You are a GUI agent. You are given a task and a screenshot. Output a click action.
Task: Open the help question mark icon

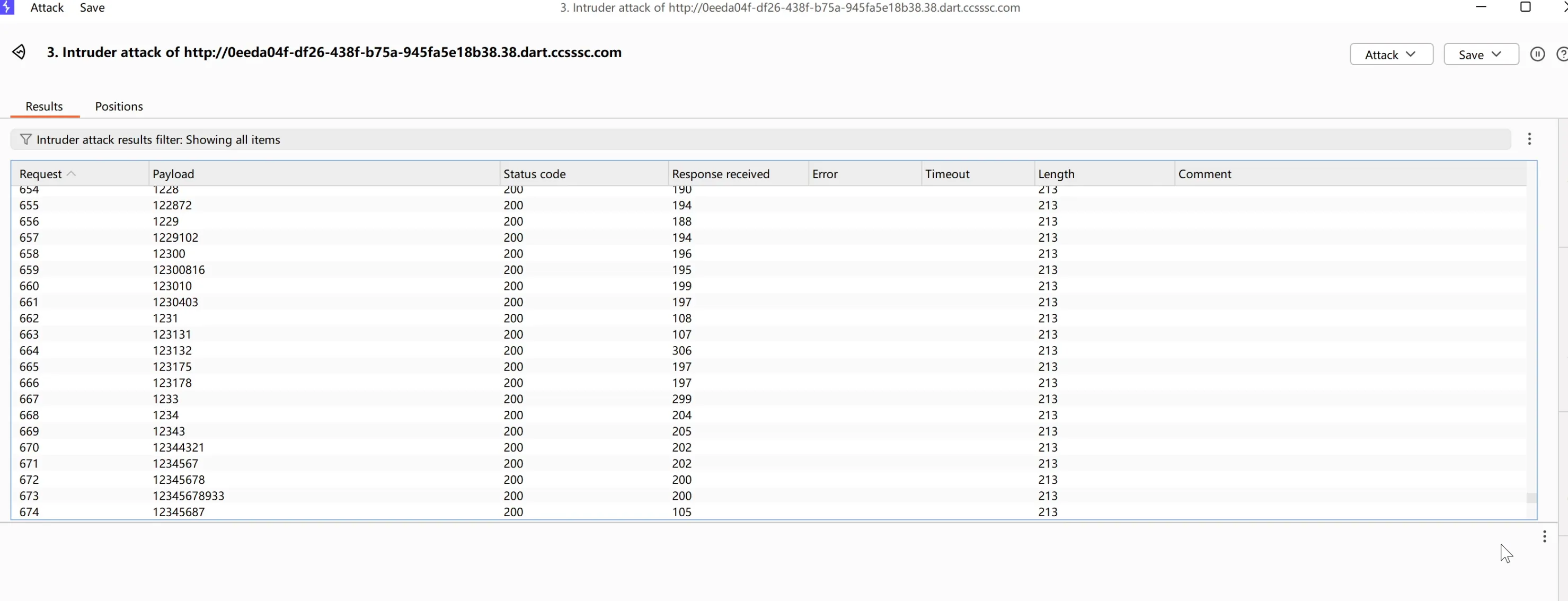1561,54
